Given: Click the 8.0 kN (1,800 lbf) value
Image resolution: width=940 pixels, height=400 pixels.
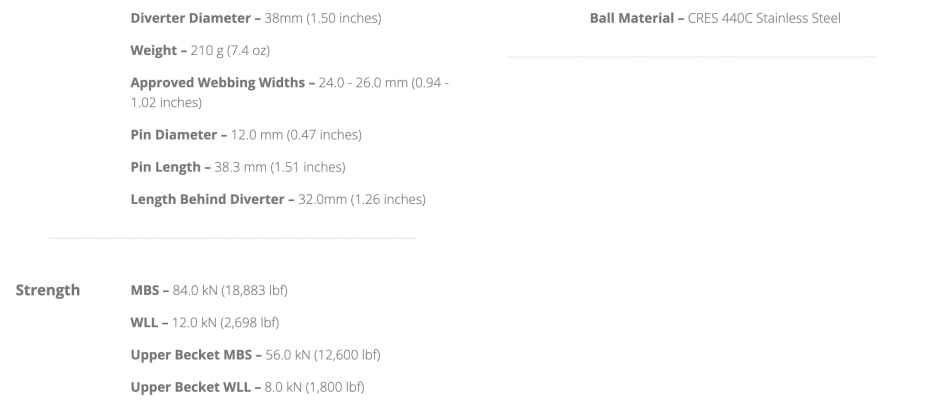Looking at the screenshot, I should [x=315, y=386].
